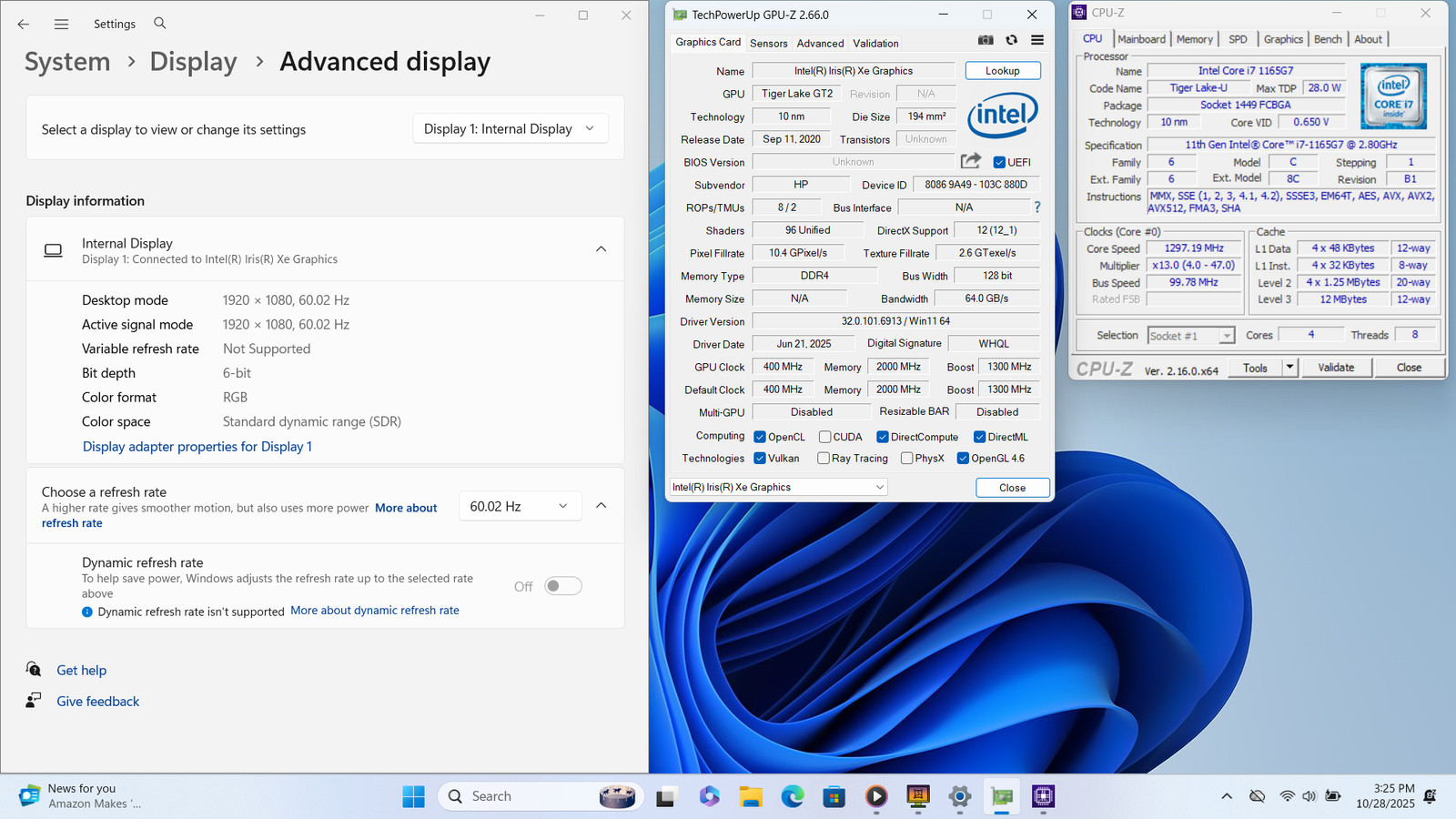Click the CPU-Z taskbar icon

click(1044, 796)
